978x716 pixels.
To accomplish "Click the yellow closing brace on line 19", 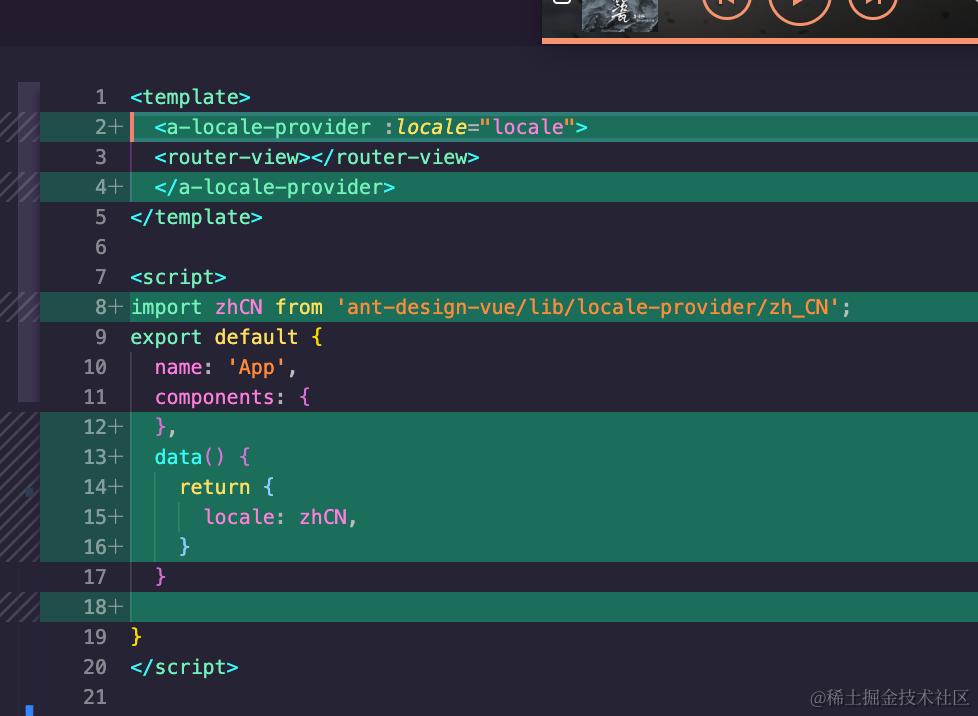I will click(136, 637).
